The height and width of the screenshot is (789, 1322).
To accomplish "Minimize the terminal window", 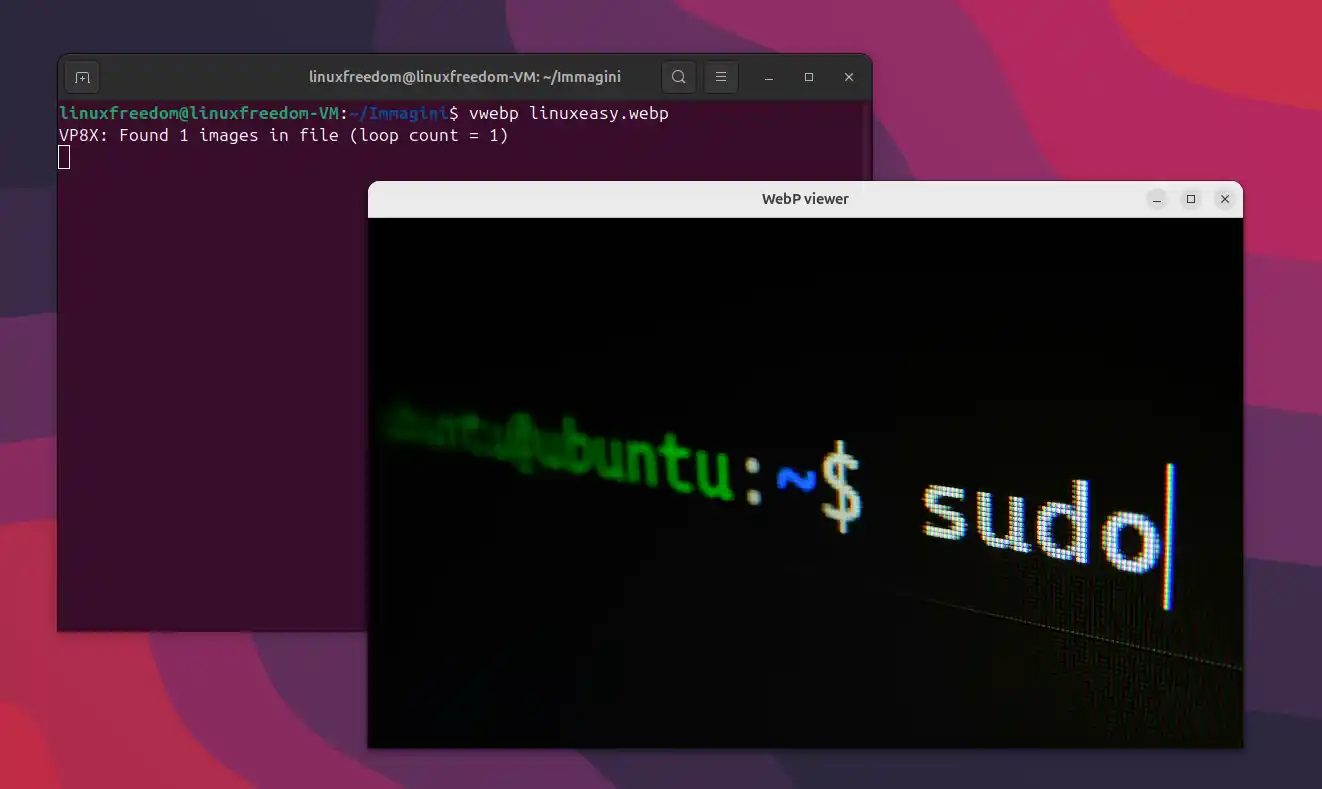I will pos(769,77).
